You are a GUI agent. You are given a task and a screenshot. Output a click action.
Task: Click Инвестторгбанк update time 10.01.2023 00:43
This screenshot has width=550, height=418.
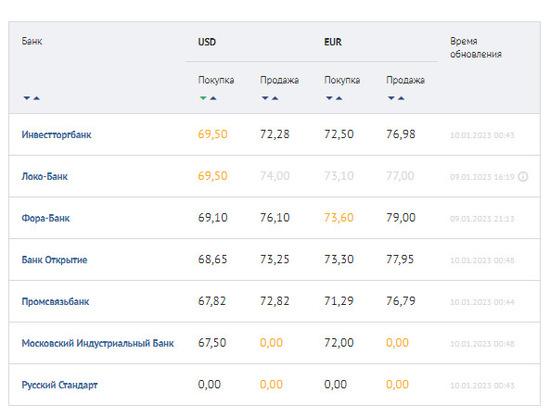[482, 135]
